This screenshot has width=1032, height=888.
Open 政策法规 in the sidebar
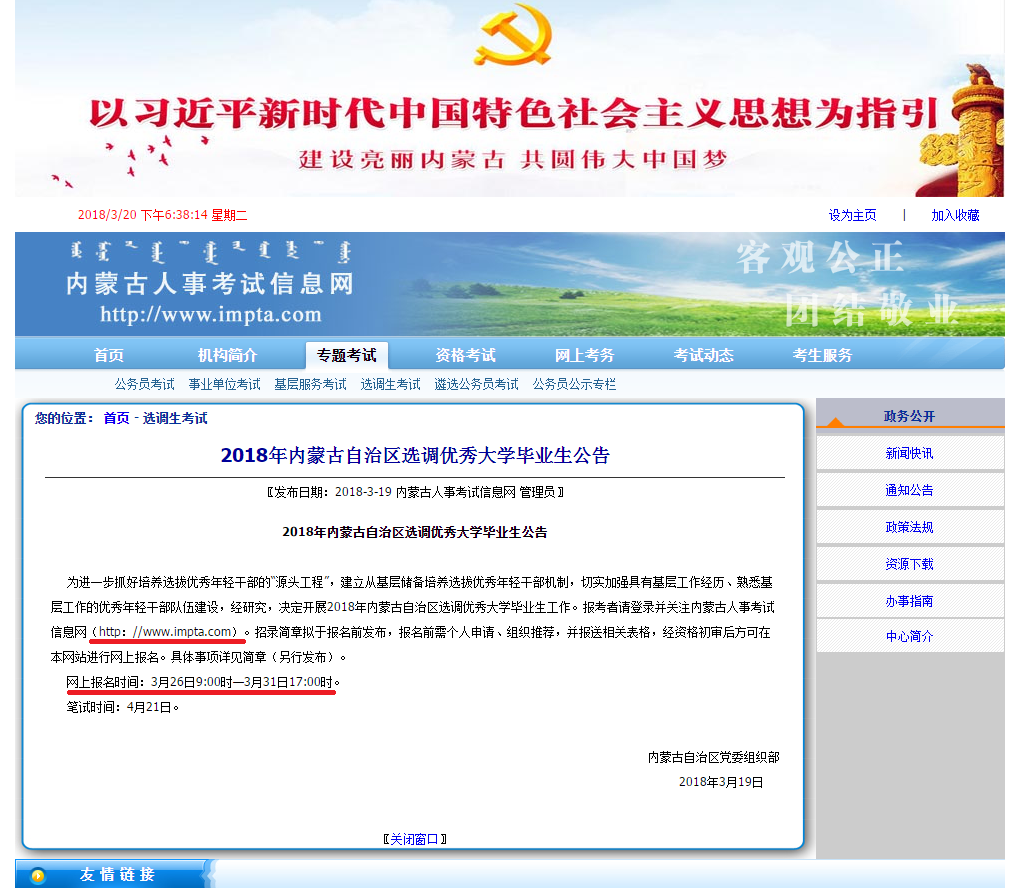(x=909, y=527)
